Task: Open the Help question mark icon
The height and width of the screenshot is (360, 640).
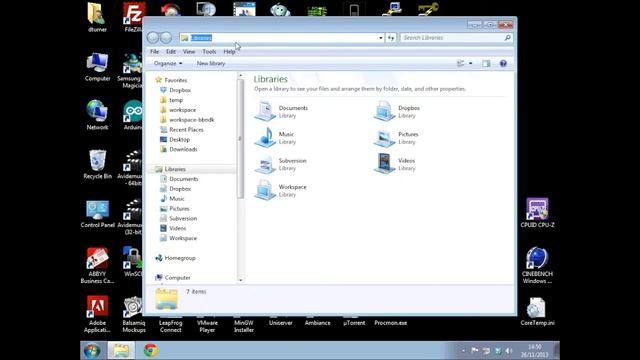Action: [x=503, y=63]
